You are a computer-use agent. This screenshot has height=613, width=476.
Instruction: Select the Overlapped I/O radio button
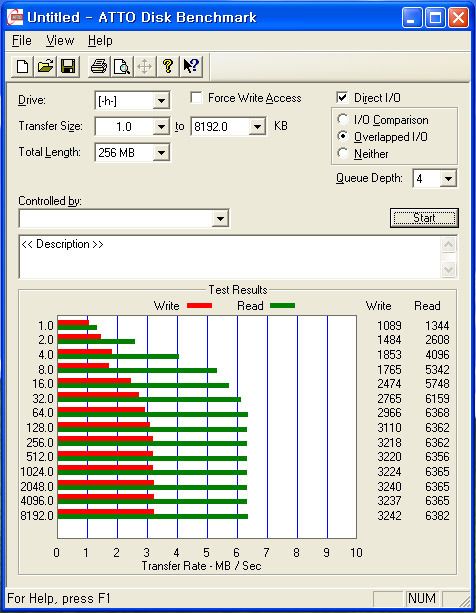tap(343, 136)
